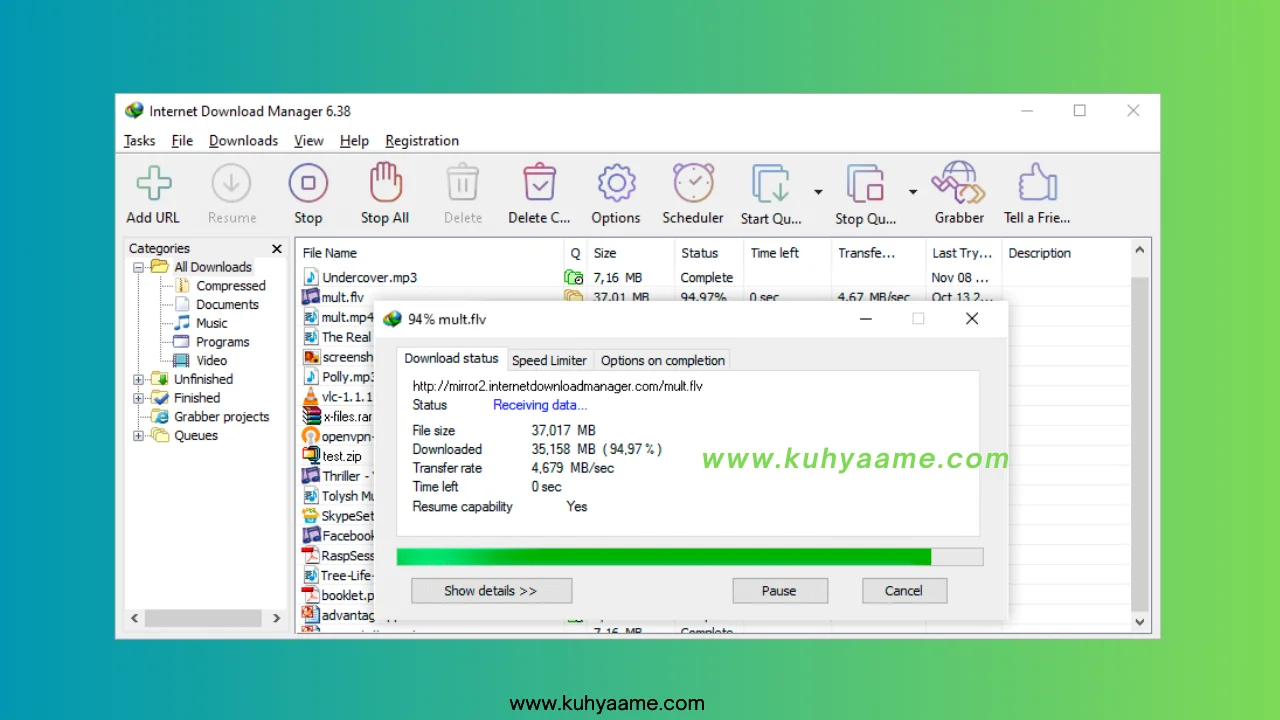Click the Resume toolbar icon
This screenshot has height=720, width=1280.
tap(231, 184)
